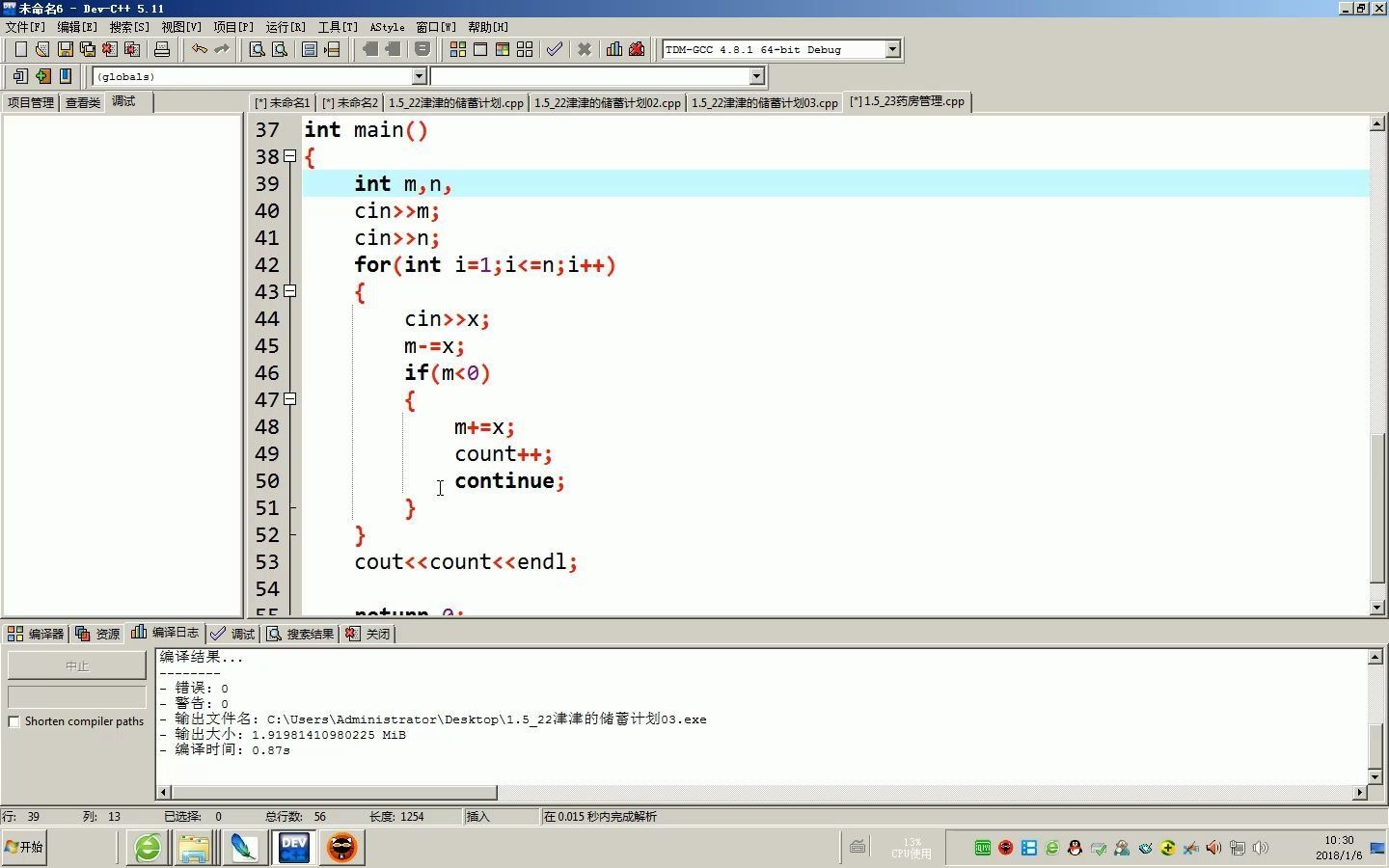
Task: Open the AStyle menu
Action: (x=388, y=27)
